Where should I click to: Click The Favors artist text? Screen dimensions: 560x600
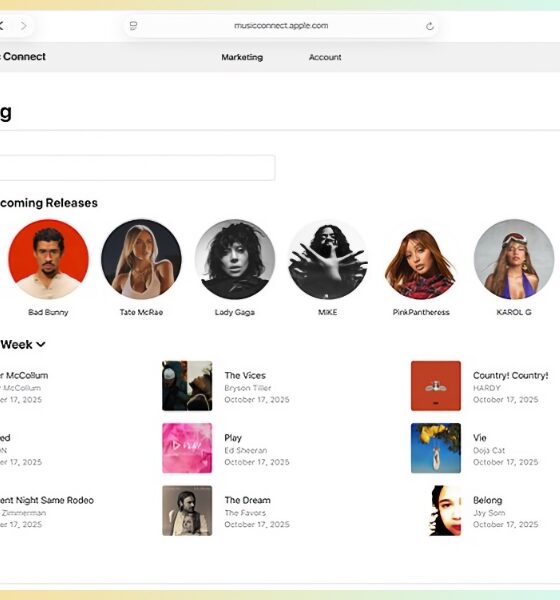pyautogui.click(x=245, y=513)
